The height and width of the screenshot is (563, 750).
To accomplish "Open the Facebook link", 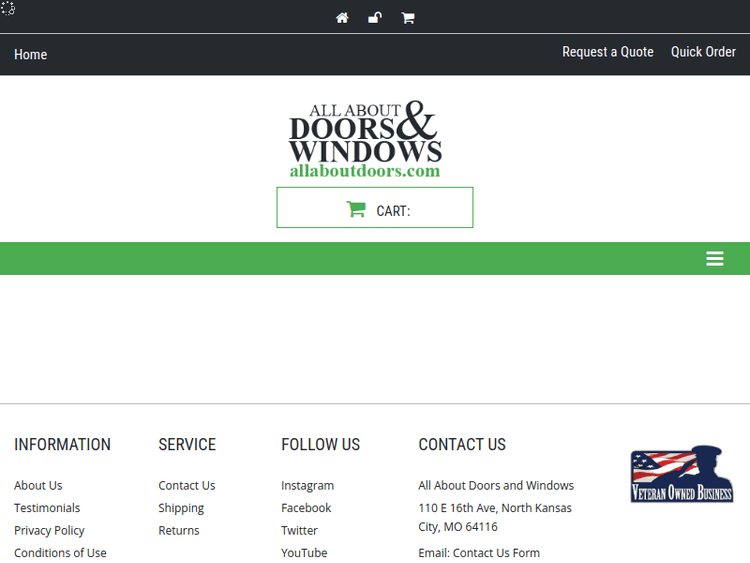I will tap(306, 508).
